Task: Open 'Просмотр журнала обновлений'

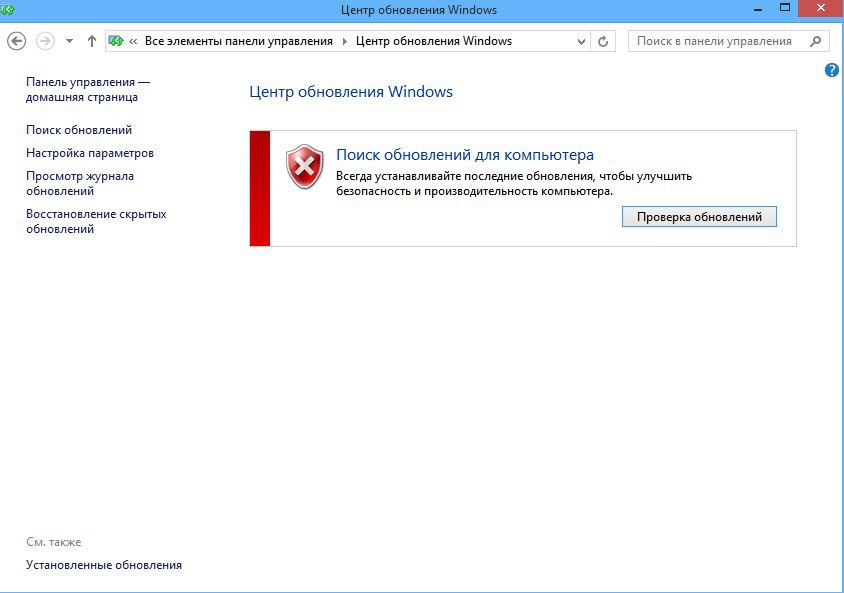Action: (80, 183)
